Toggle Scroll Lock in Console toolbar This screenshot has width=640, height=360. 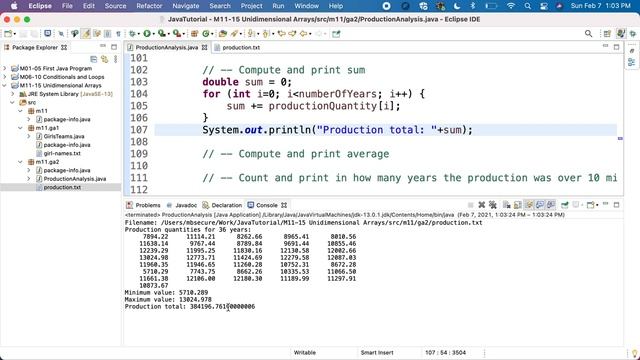(x=518, y=205)
